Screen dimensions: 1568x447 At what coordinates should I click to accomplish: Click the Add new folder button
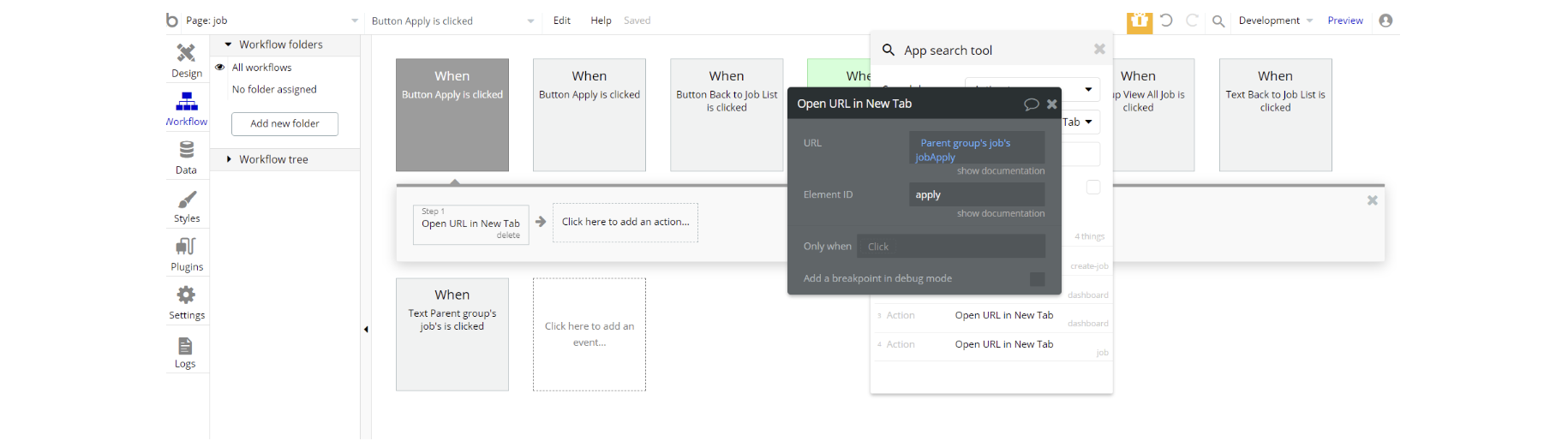pos(284,124)
